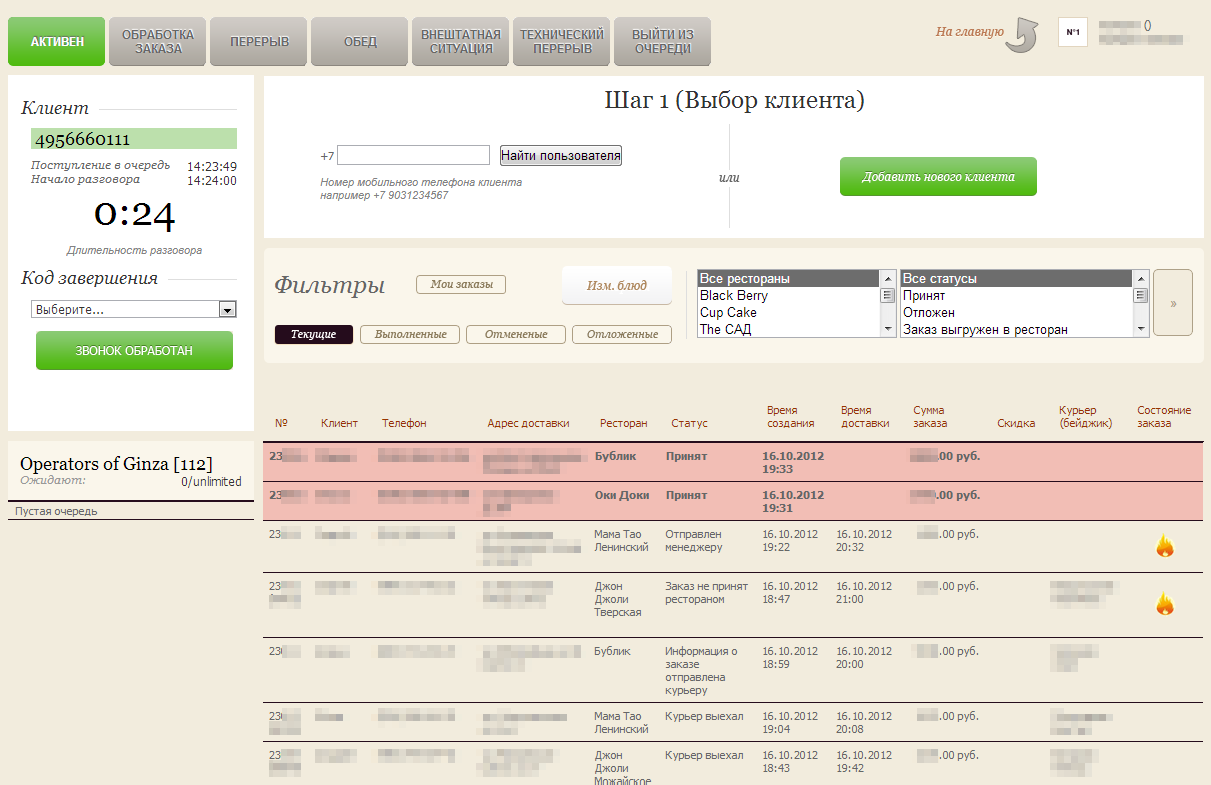Show Текущие orders tab
1211x785 pixels.
pyautogui.click(x=314, y=334)
